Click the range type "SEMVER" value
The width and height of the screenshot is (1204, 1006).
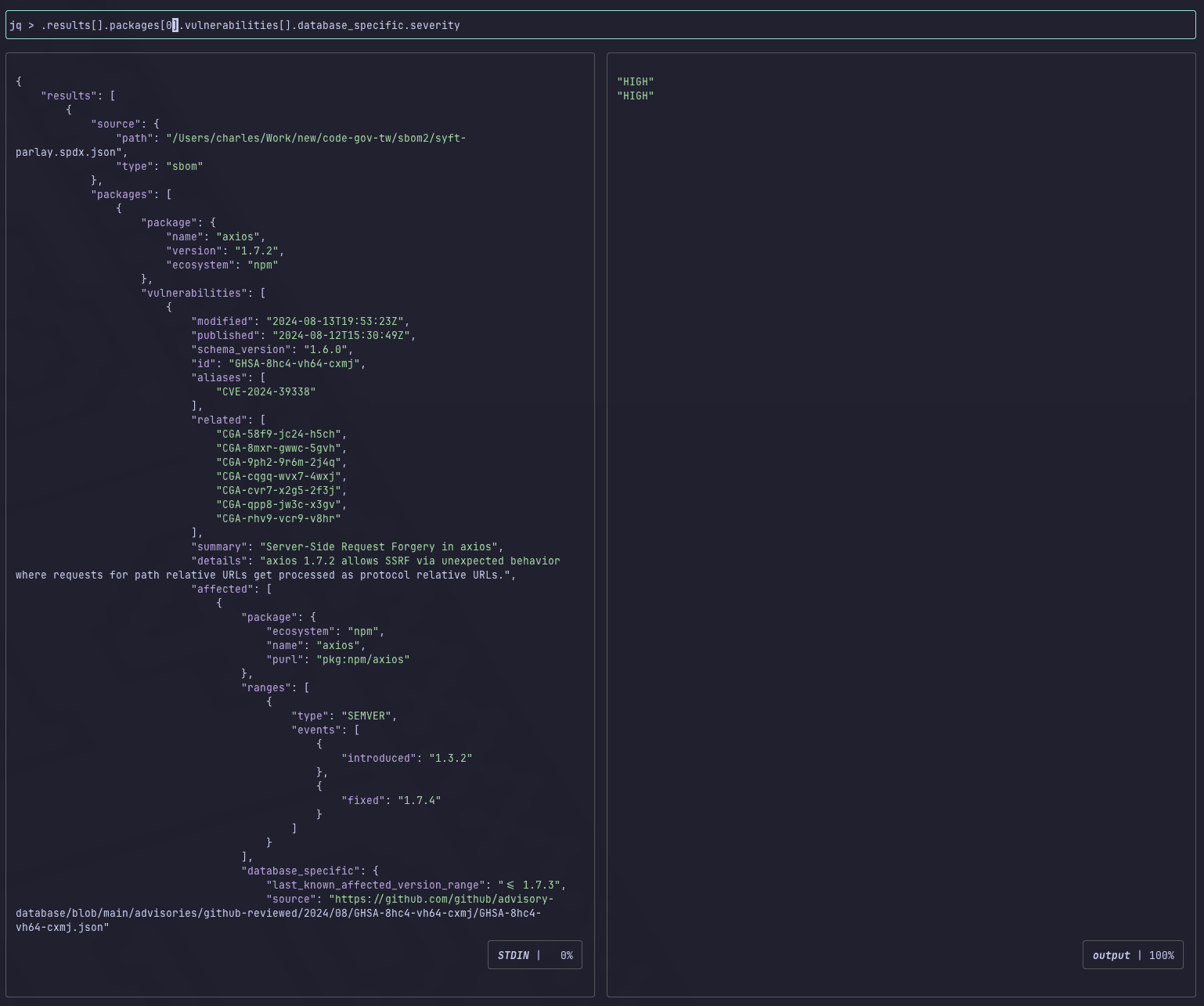pos(366,716)
